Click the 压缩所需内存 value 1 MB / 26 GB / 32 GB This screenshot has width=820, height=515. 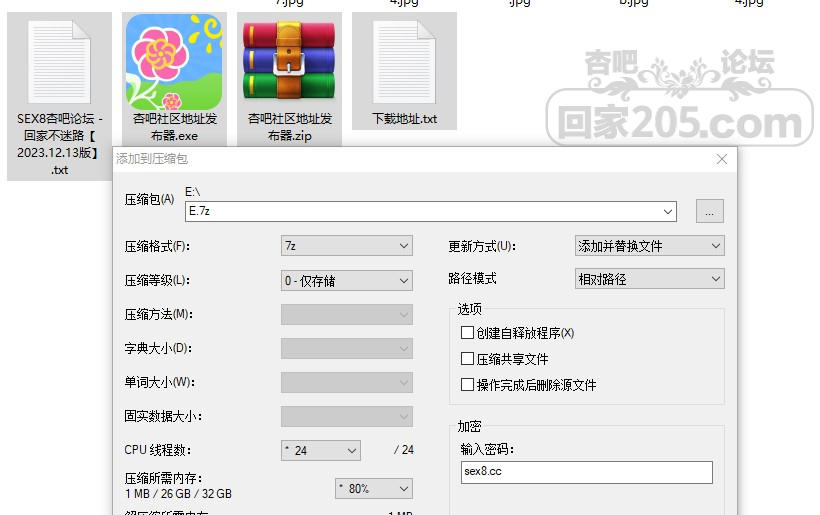click(x=178, y=494)
